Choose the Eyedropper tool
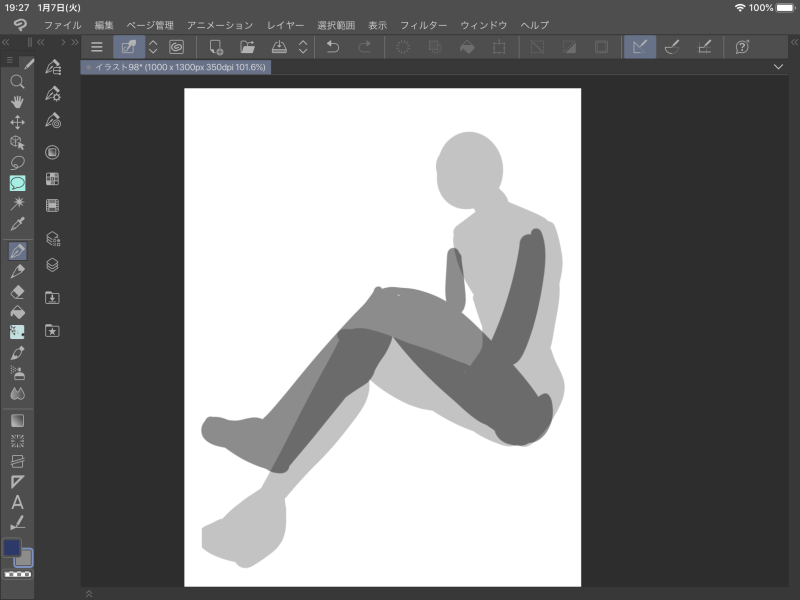The height and width of the screenshot is (600, 800). pos(17,223)
